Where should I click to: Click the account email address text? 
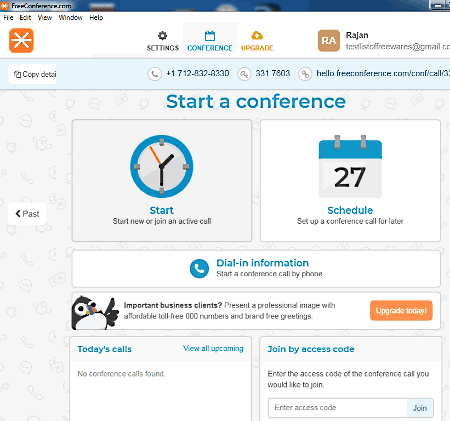[x=398, y=47]
